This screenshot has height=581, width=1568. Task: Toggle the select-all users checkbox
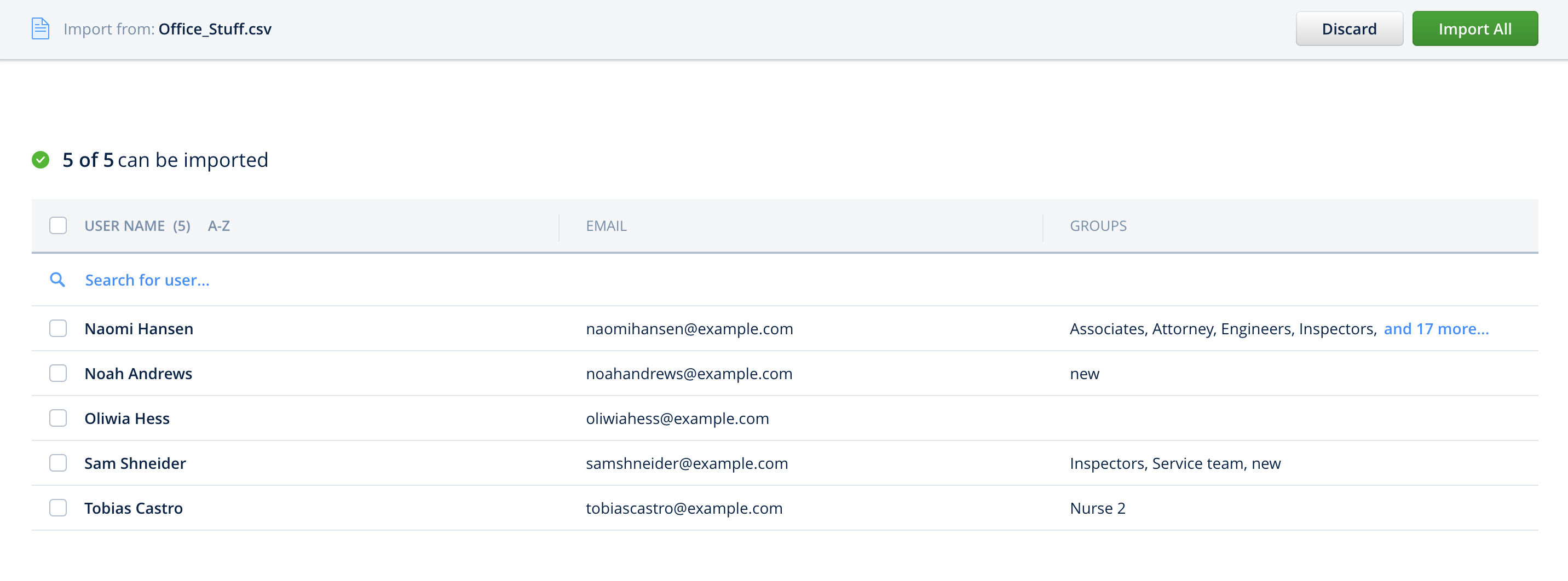[x=58, y=226]
